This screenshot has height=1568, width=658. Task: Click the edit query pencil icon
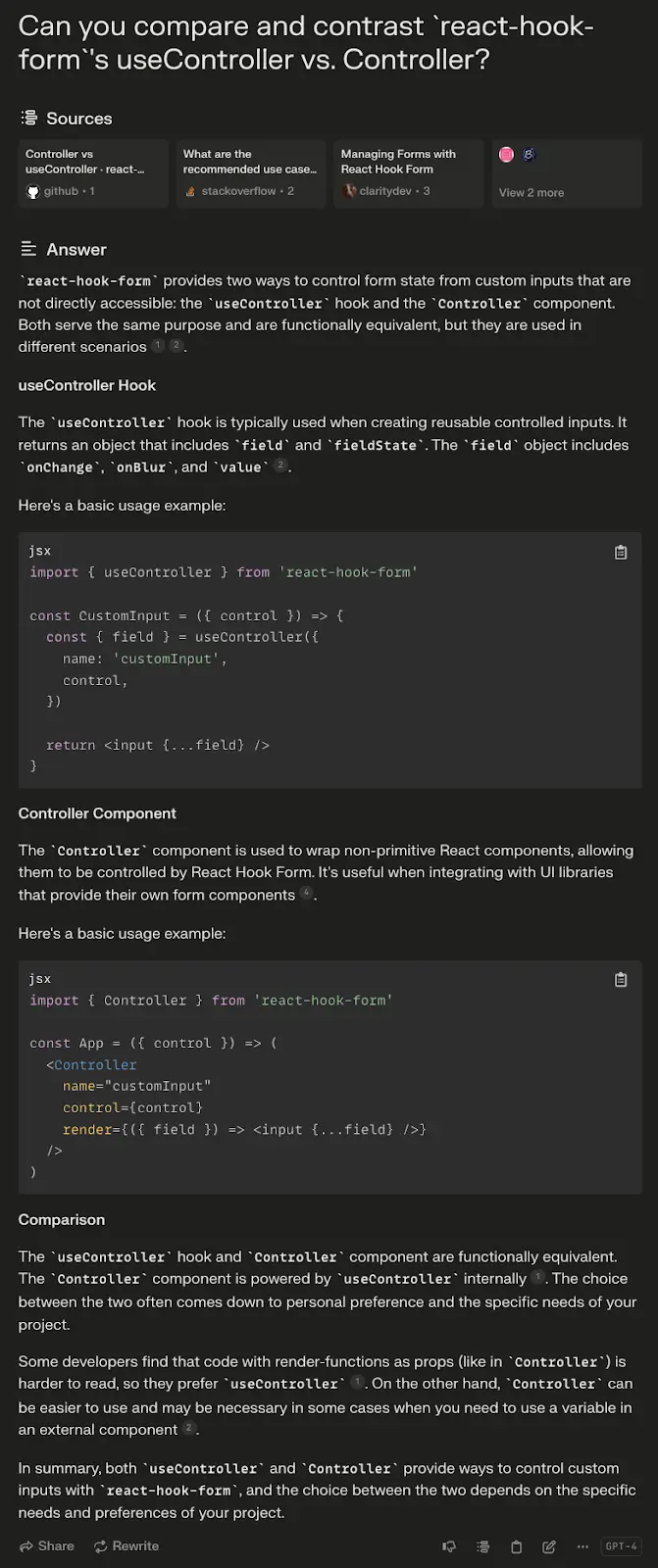549,1546
